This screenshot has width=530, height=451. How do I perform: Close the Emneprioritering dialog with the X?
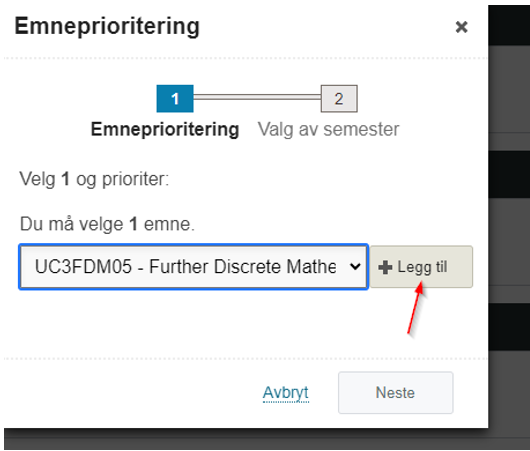point(461,27)
